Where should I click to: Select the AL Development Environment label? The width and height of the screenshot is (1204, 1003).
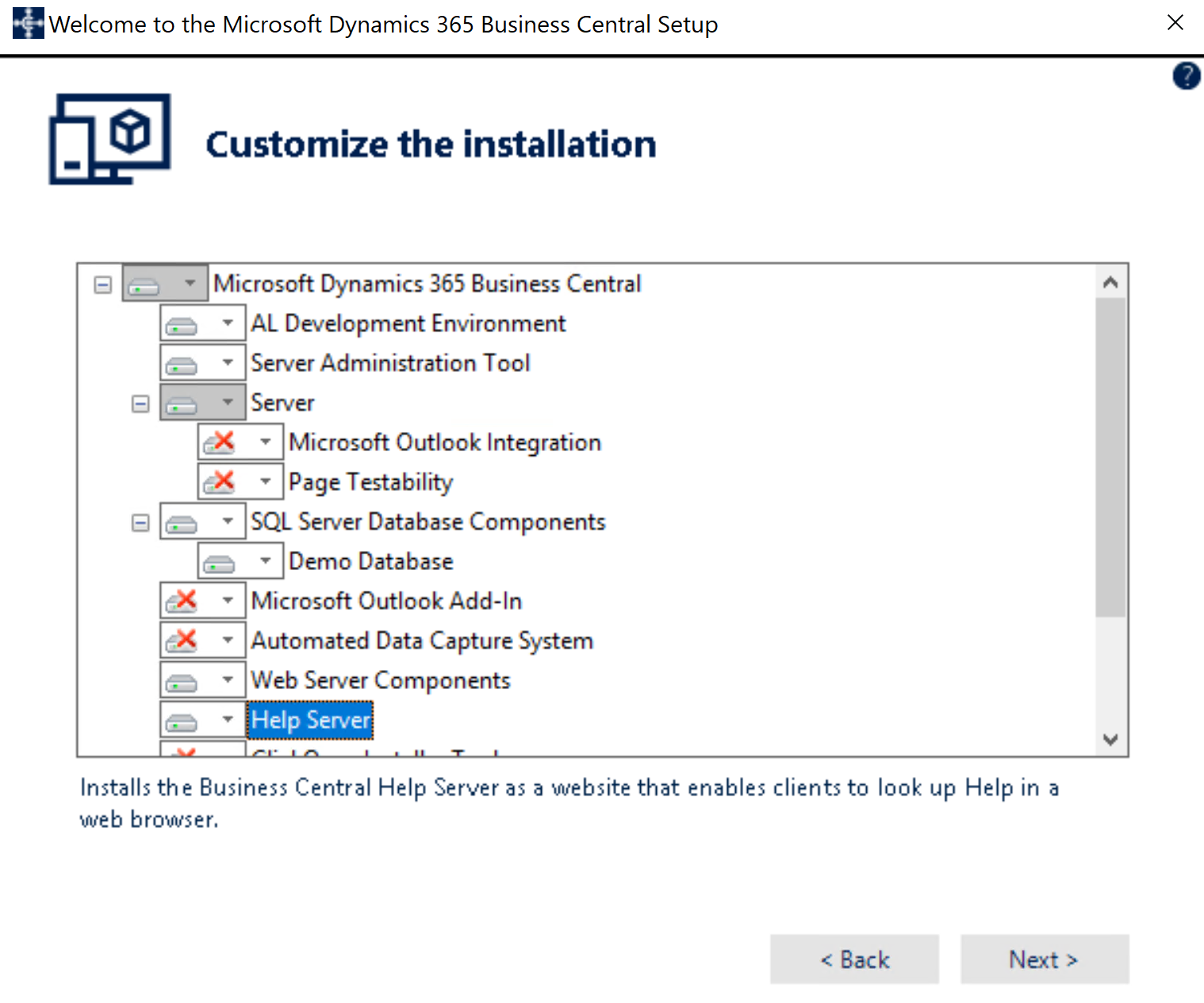408,323
